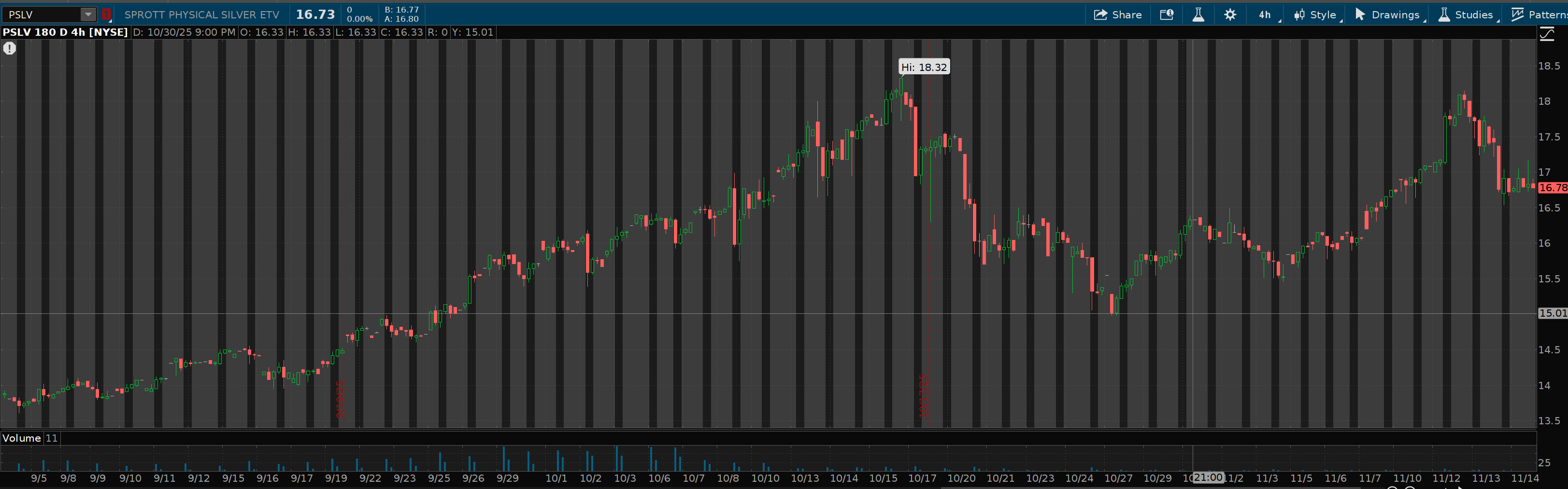Screen dimensions: 1568x489
Task: Click the Hi: 18.32 price bubble
Action: coord(924,67)
